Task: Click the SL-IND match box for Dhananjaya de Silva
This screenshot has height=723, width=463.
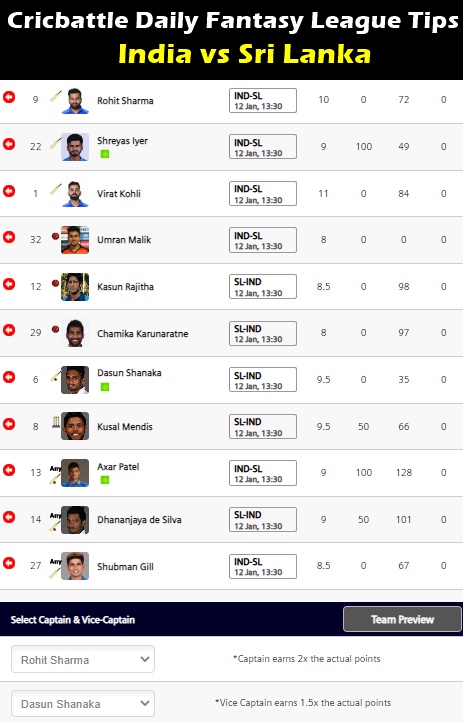Action: (x=263, y=520)
